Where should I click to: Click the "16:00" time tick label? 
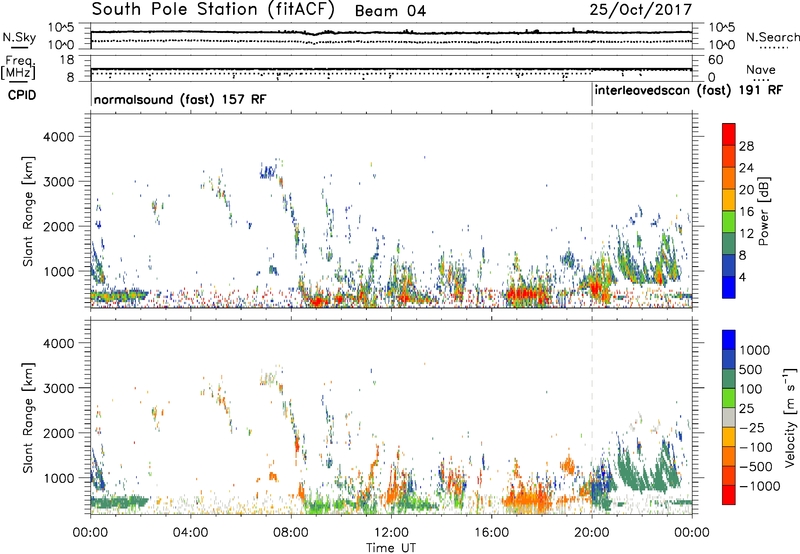(491, 533)
